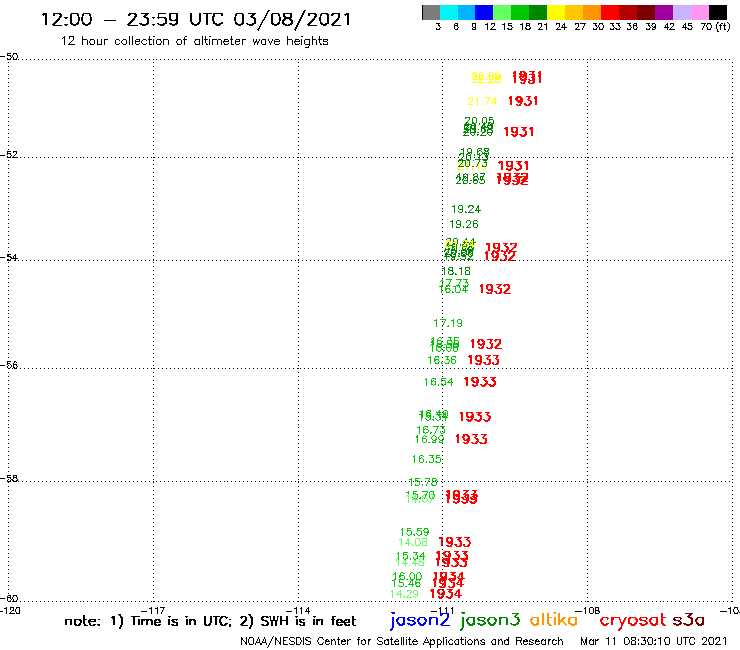Click the 1933 time label beside 16.36
Viewport: 740px width, 650px height.
point(483,360)
